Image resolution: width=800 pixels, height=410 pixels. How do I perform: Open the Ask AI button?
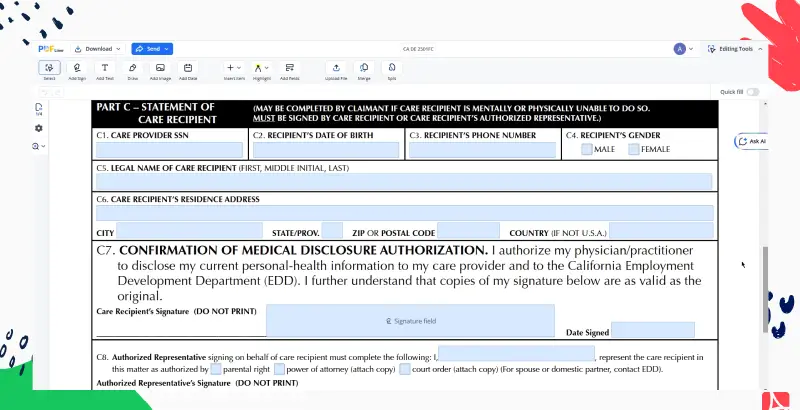tap(752, 141)
